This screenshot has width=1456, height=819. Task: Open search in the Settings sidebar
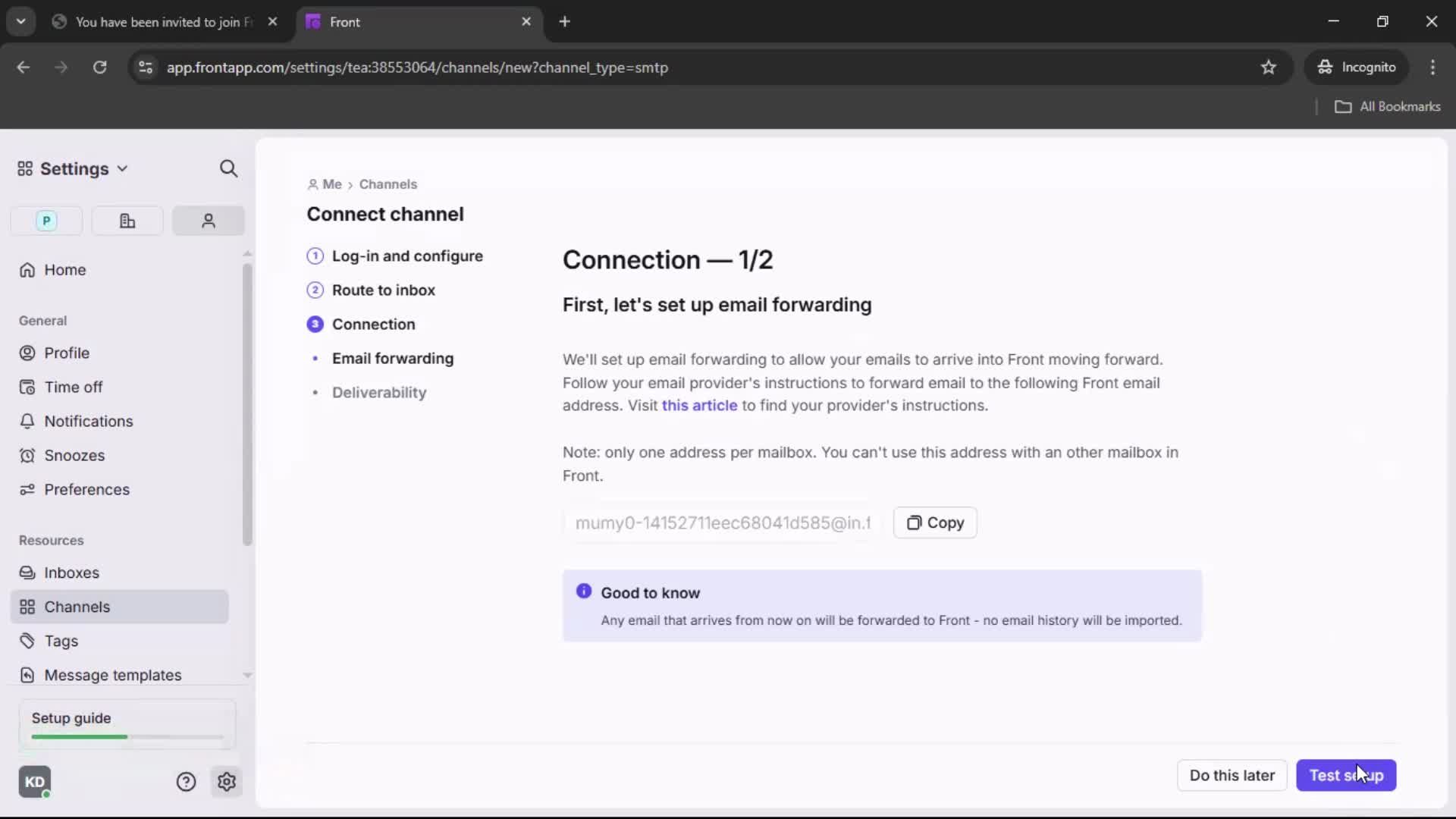[x=228, y=168]
